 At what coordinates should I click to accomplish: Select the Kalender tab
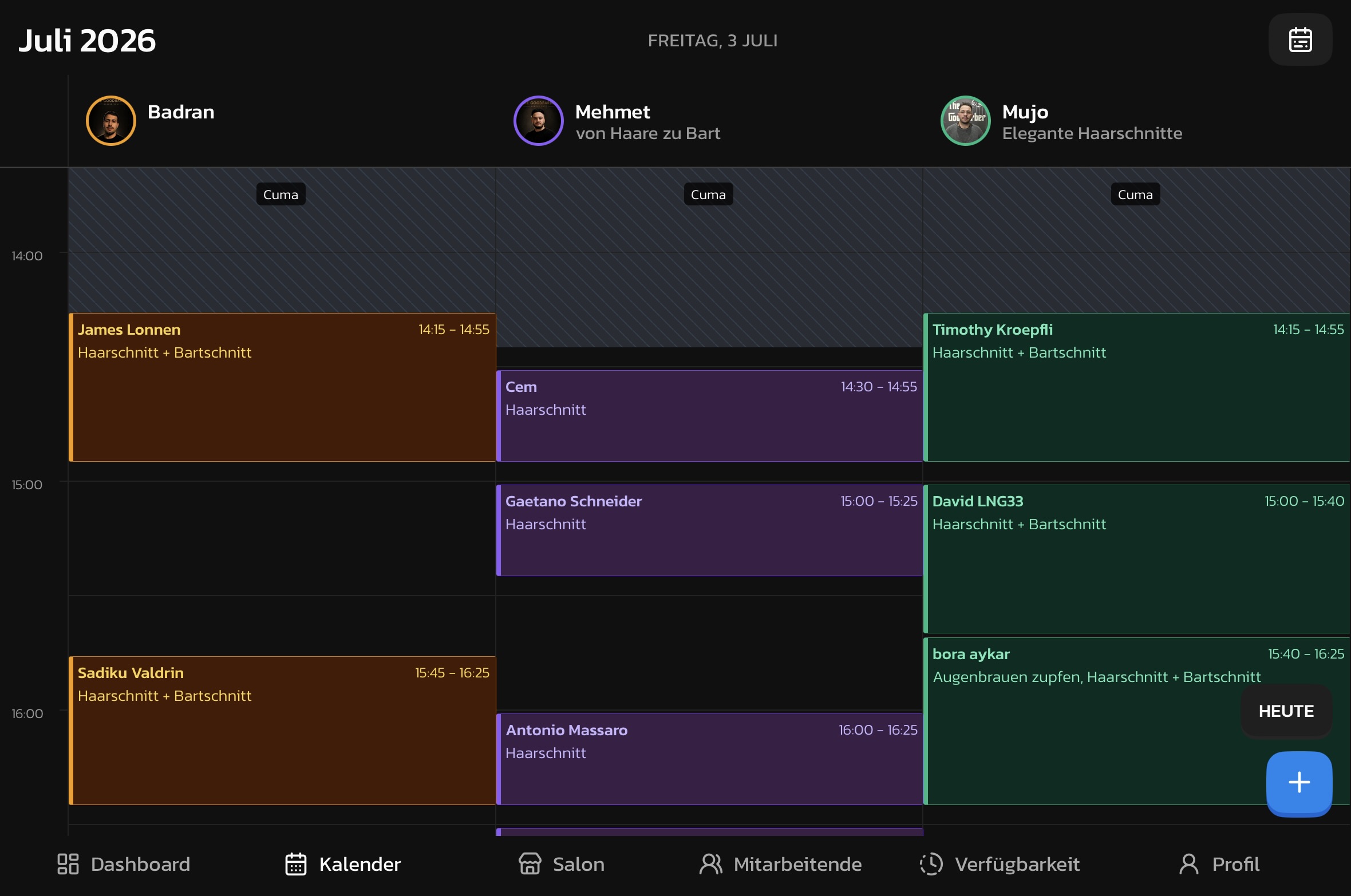point(343,864)
